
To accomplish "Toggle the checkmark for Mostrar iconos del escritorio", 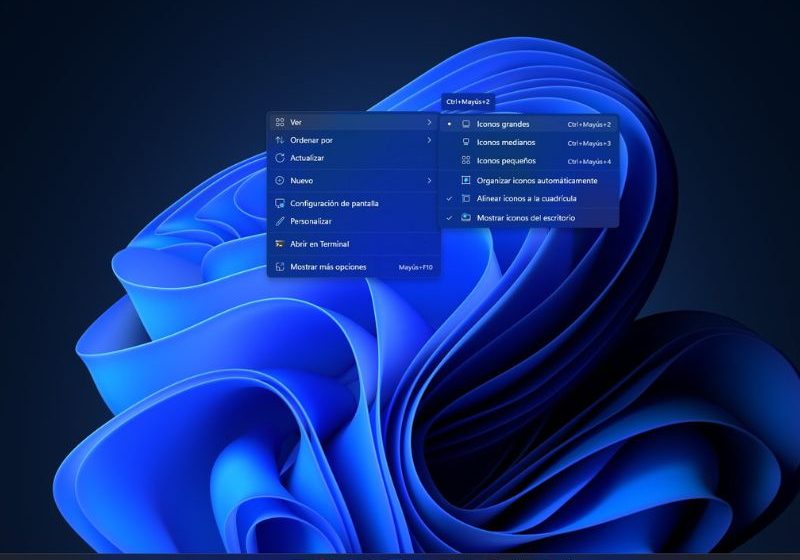I will click(x=449, y=218).
